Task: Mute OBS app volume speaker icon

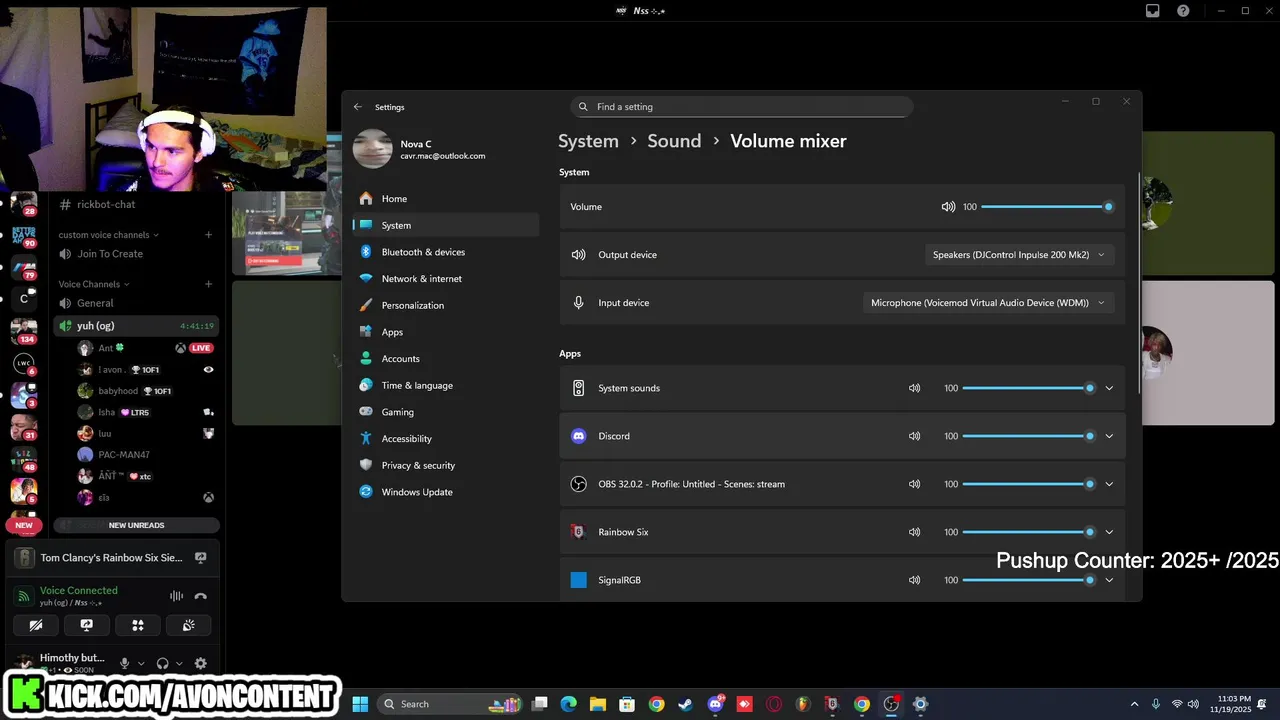Action: (914, 484)
